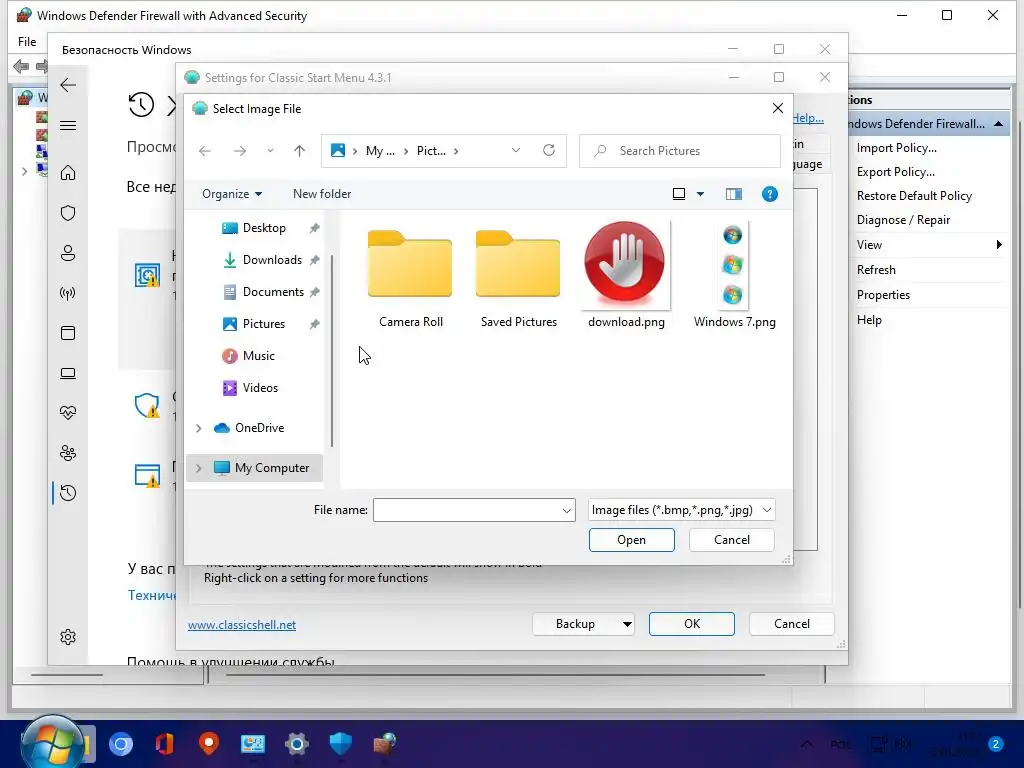Screen dimensions: 1024x768
Task: Open Settings gear in Windows Security
Action: (x=68, y=637)
